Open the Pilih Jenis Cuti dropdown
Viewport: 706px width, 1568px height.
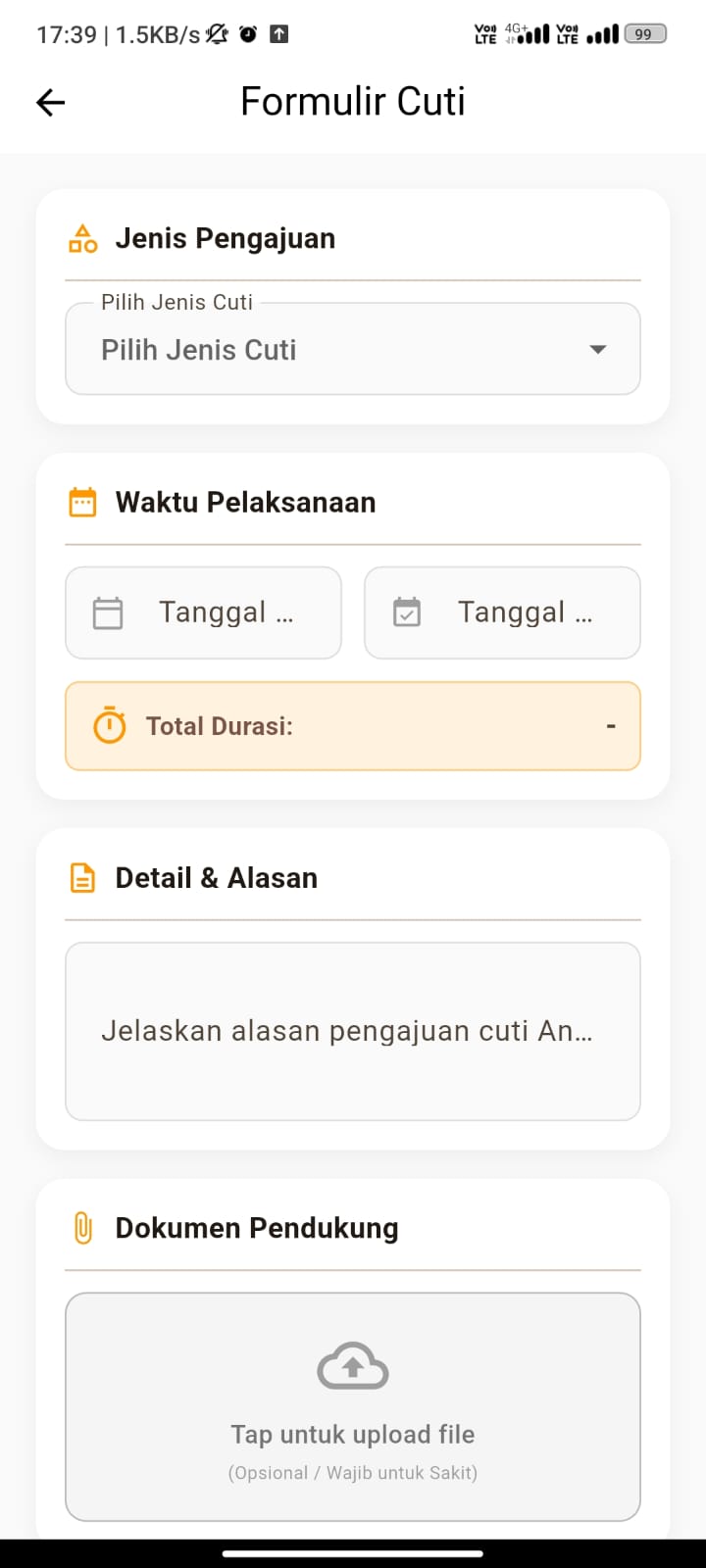[x=352, y=349]
